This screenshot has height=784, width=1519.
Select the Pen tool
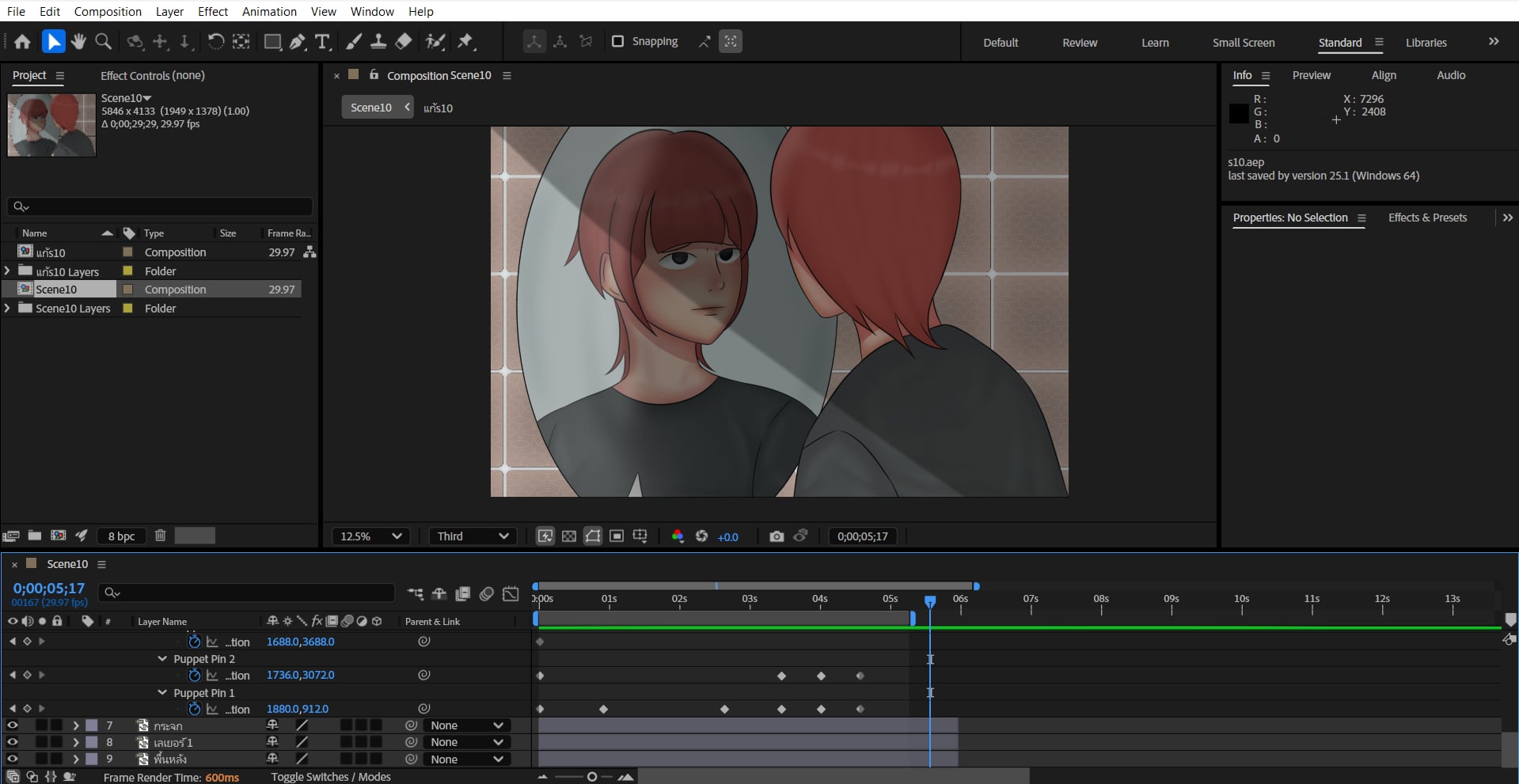(x=298, y=42)
